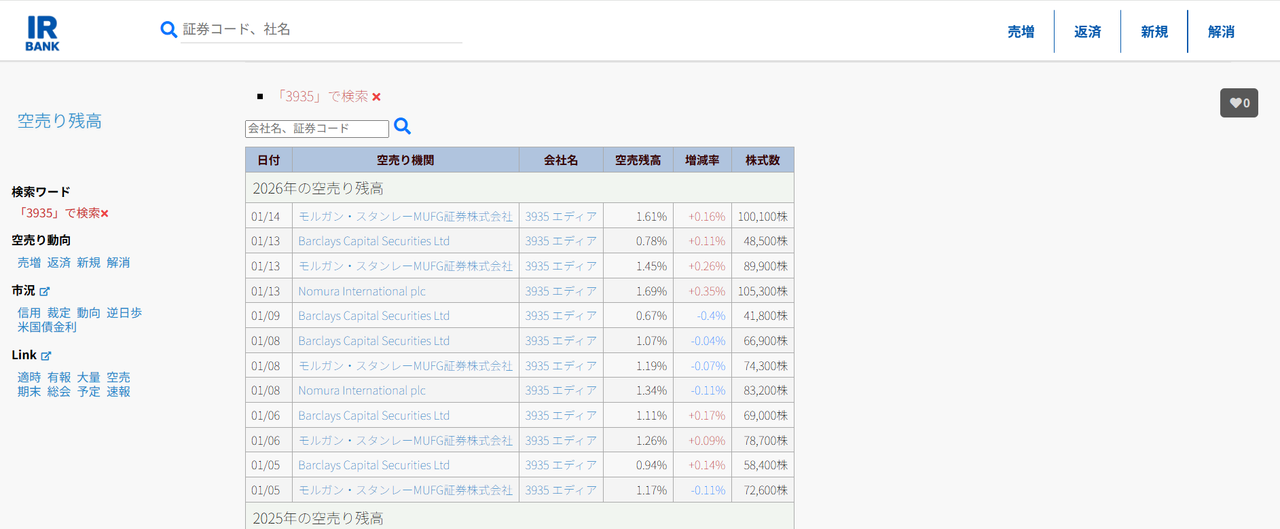Select 新規 in the top navigation
Viewport: 1280px width, 529px height.
1154,32
